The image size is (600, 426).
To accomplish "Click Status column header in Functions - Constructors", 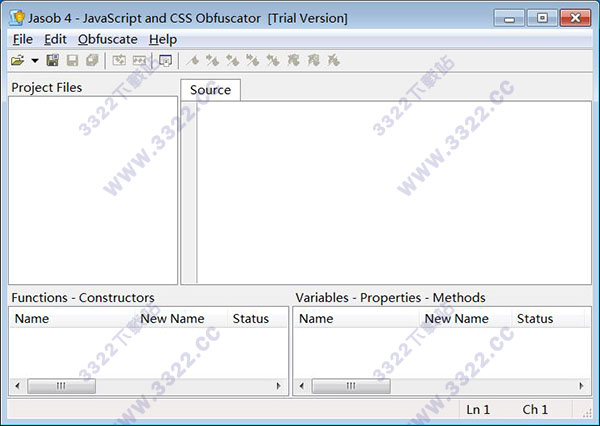I will click(258, 318).
